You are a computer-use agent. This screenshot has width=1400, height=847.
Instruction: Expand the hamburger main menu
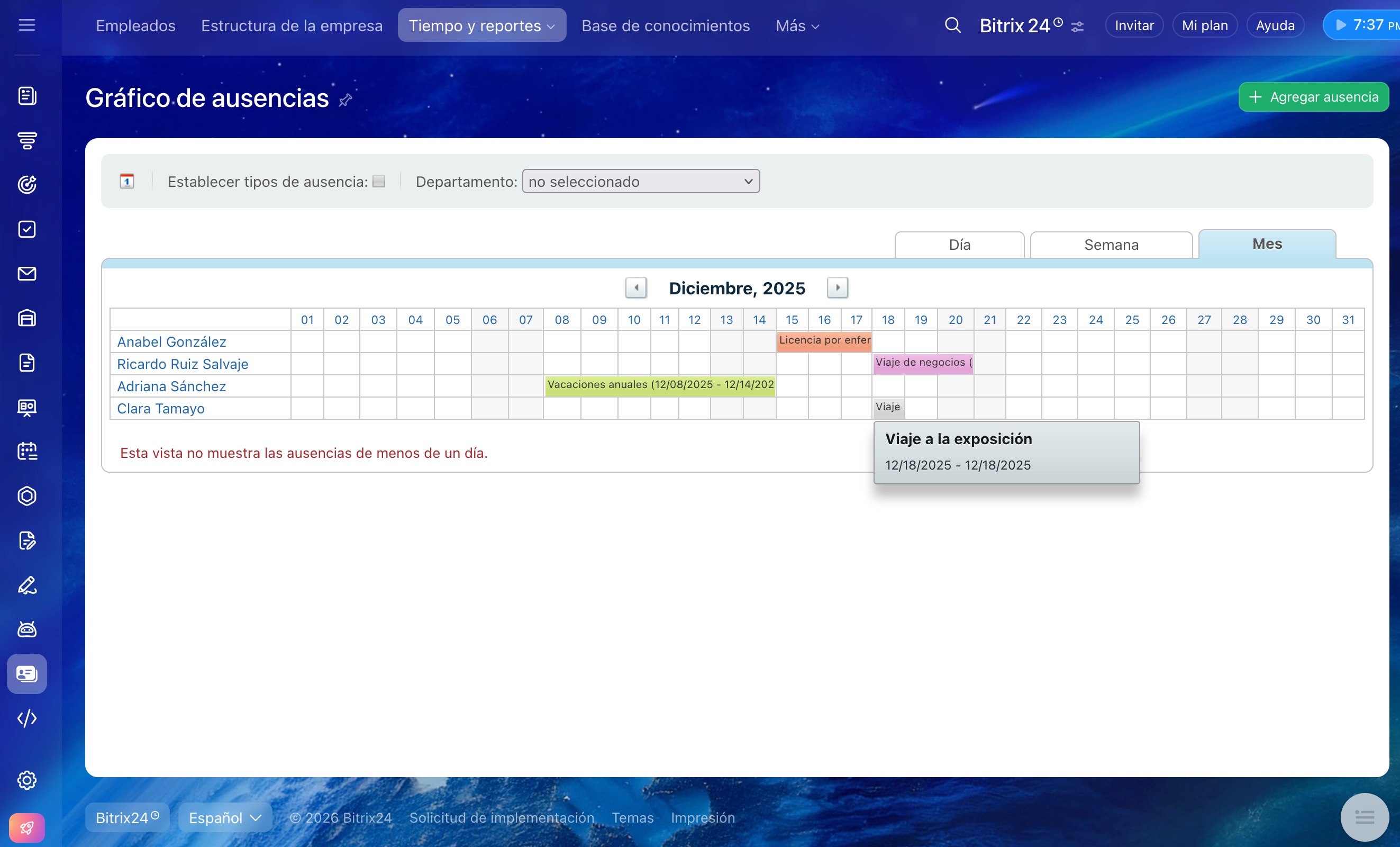coord(26,25)
